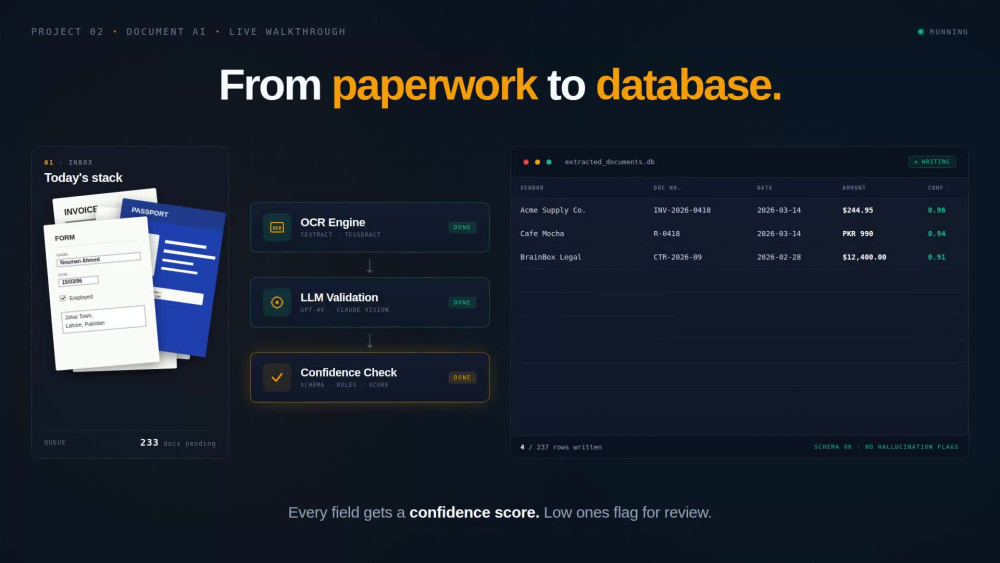Viewport: 1000px width, 563px height.
Task: Click the $12,400.00 amount cell
Action: tap(864, 258)
